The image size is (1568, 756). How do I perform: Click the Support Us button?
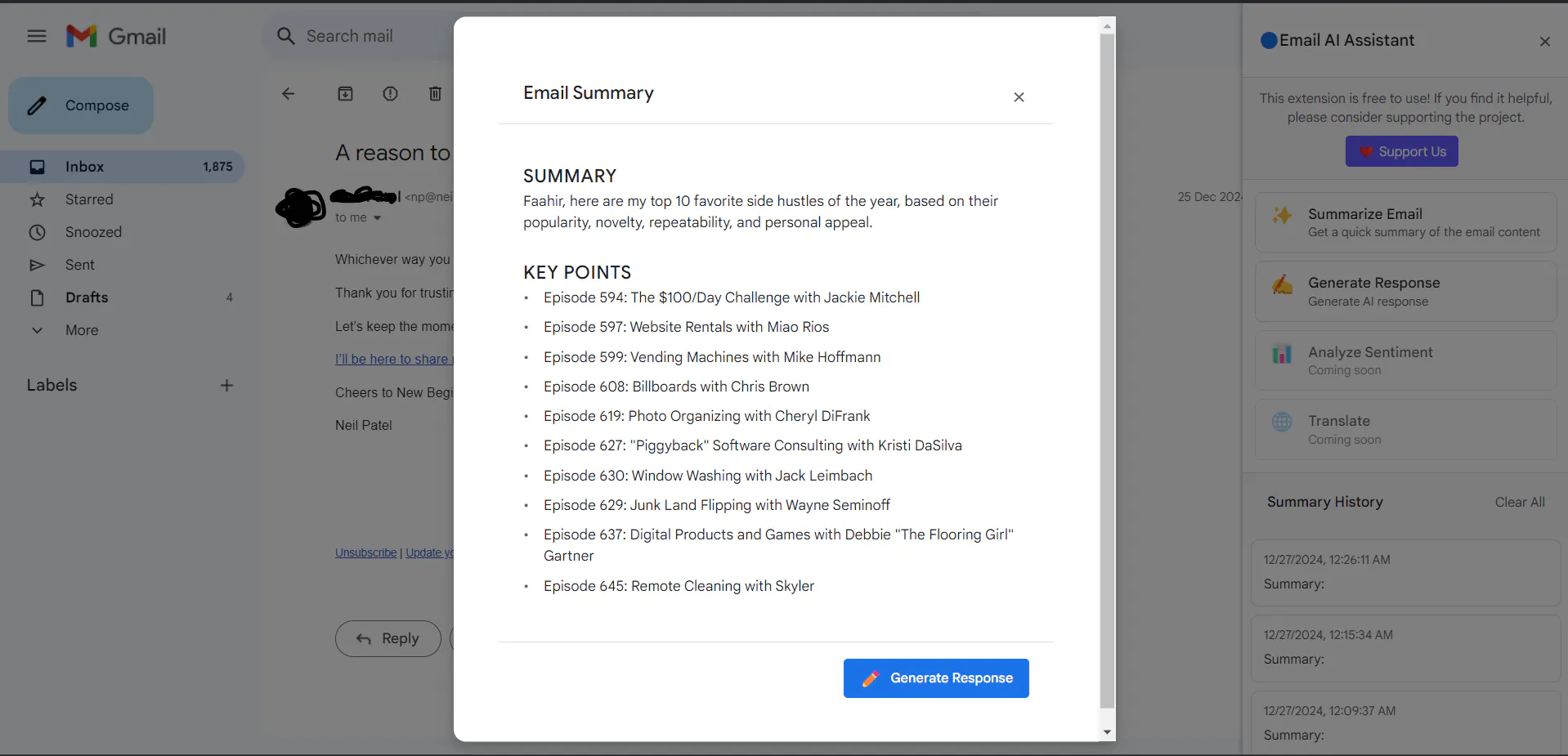click(1401, 151)
